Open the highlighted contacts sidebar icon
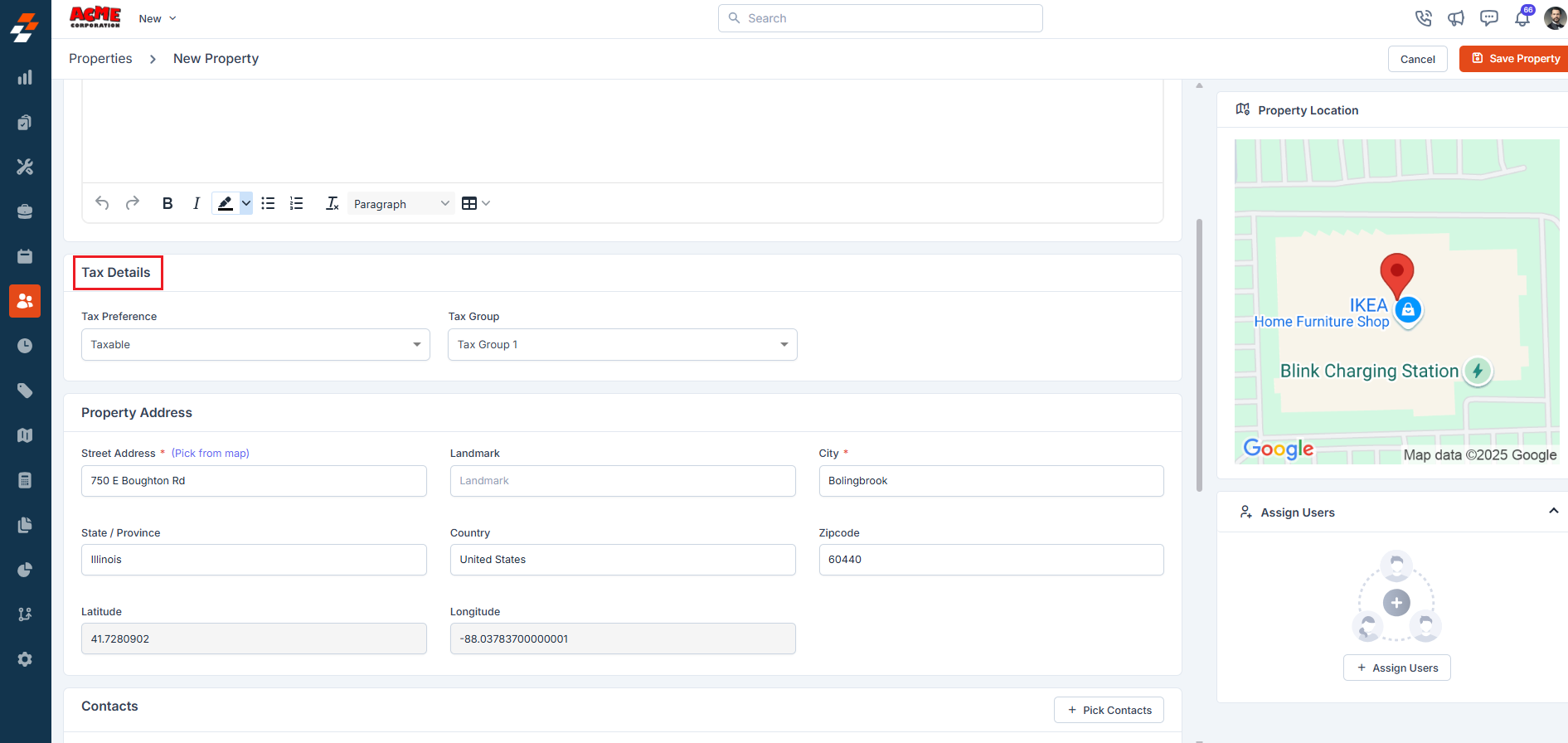Viewport: 1568px width, 743px height. (25, 301)
